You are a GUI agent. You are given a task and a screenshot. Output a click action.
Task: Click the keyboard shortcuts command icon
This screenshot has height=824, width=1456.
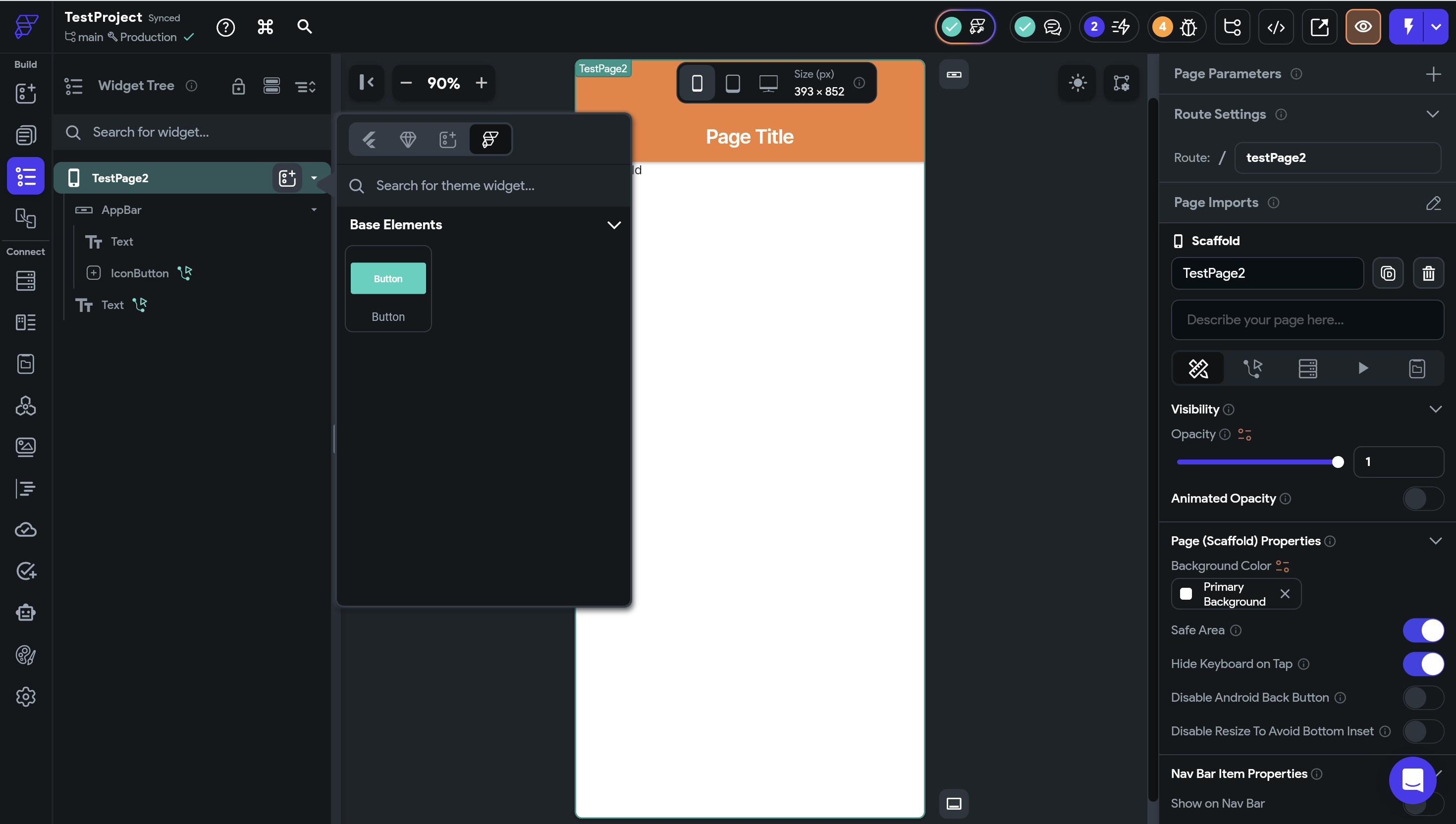click(265, 27)
